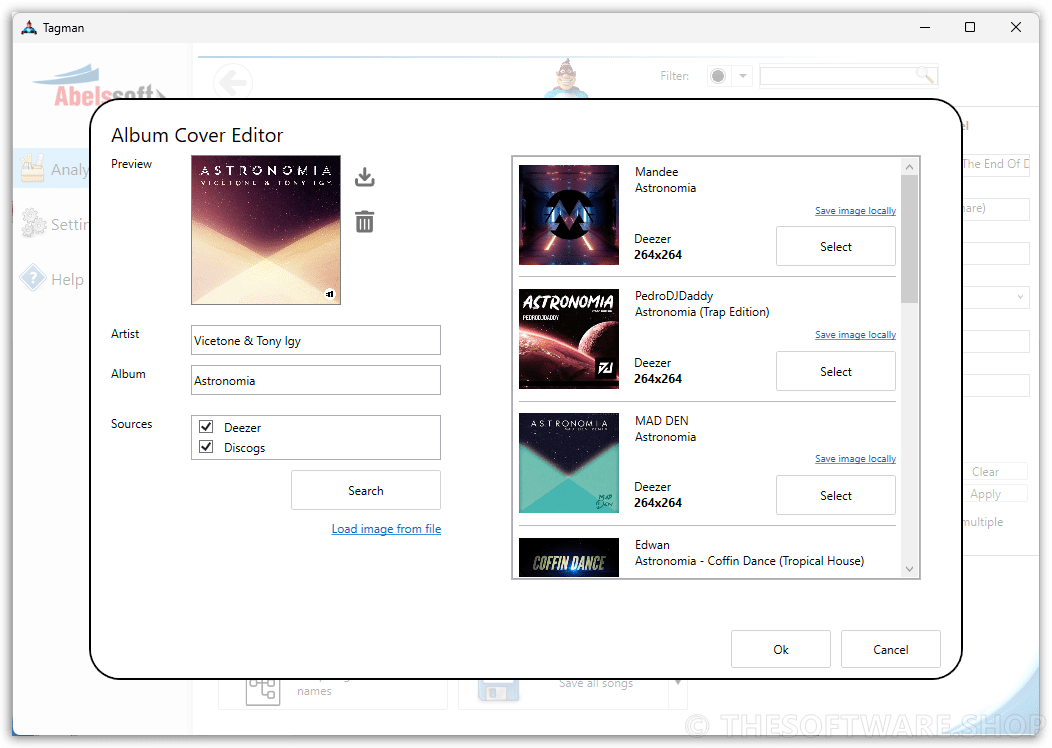Click the Artist input field
This screenshot has height=748, width=1052.
[316, 340]
